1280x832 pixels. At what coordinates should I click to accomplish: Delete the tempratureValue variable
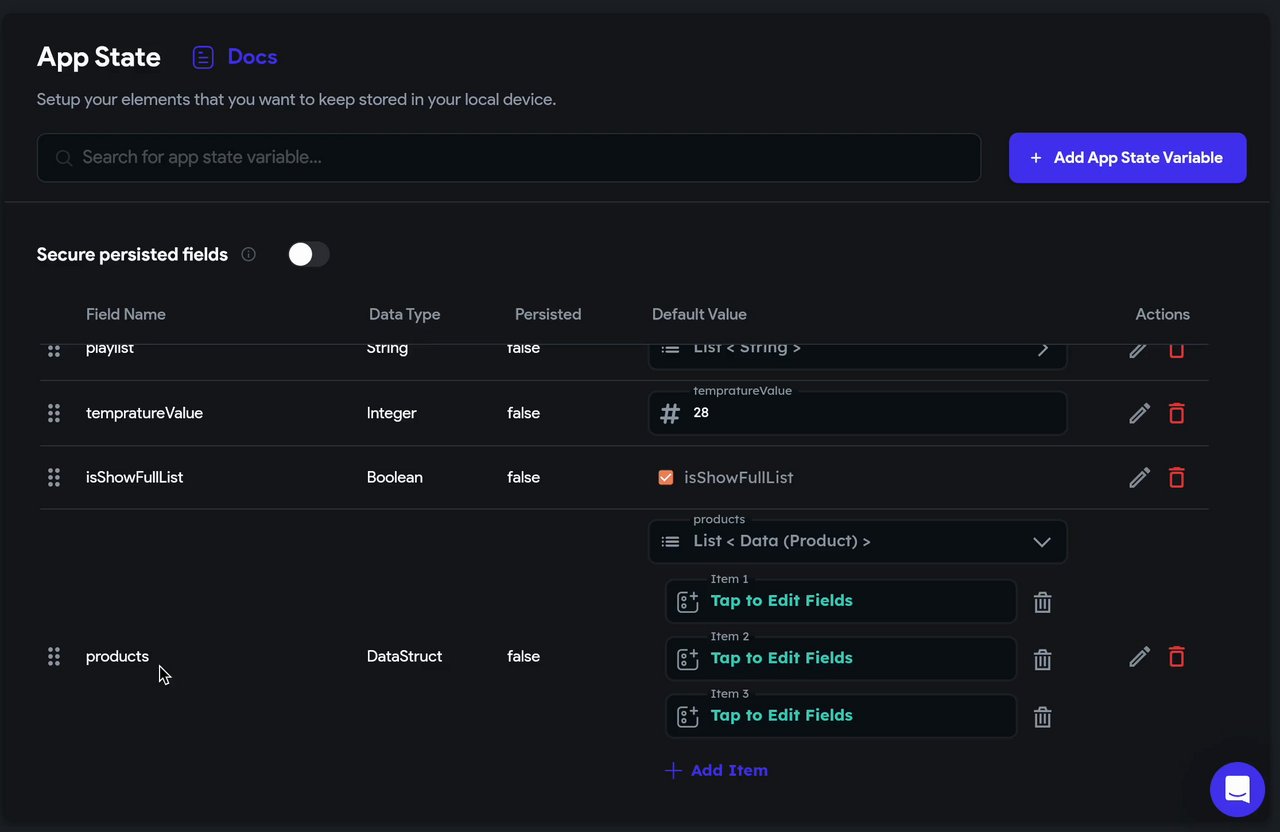click(1177, 413)
